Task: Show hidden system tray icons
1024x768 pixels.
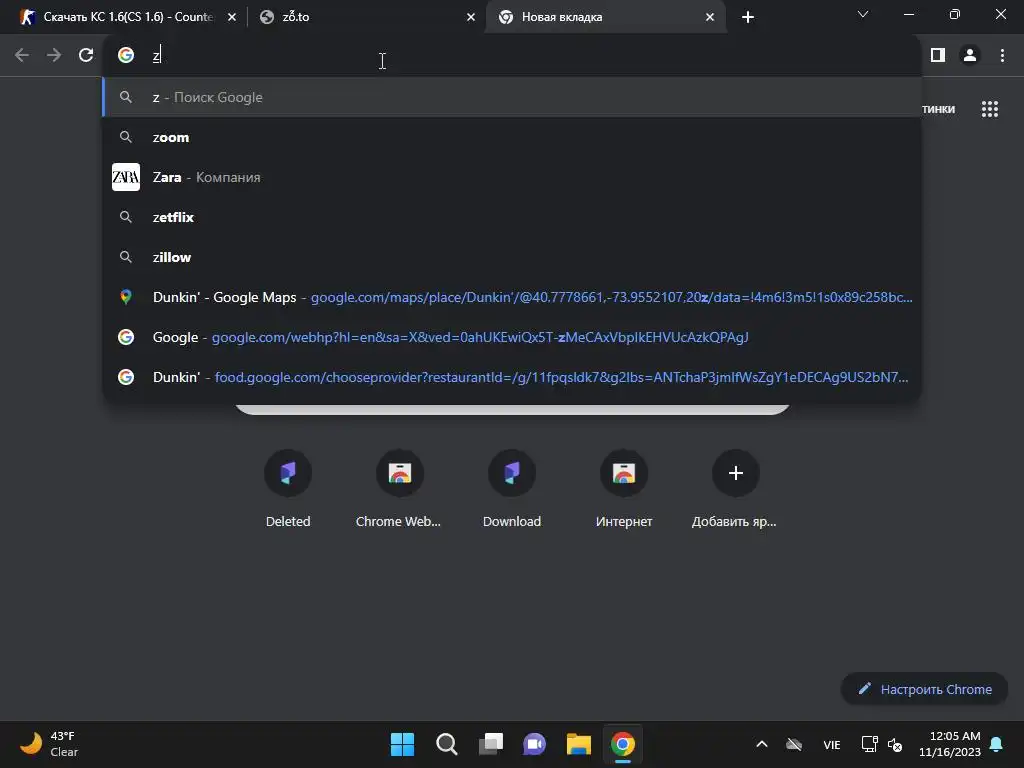Action: [x=761, y=744]
